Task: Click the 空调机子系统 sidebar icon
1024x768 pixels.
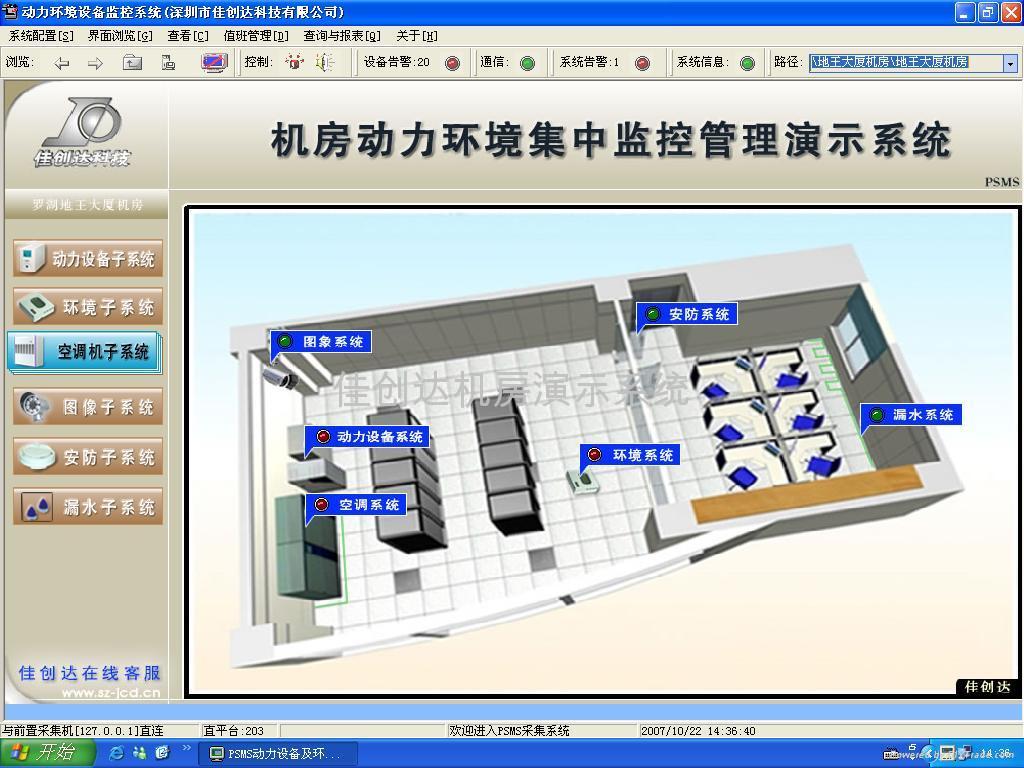Action: tap(87, 352)
